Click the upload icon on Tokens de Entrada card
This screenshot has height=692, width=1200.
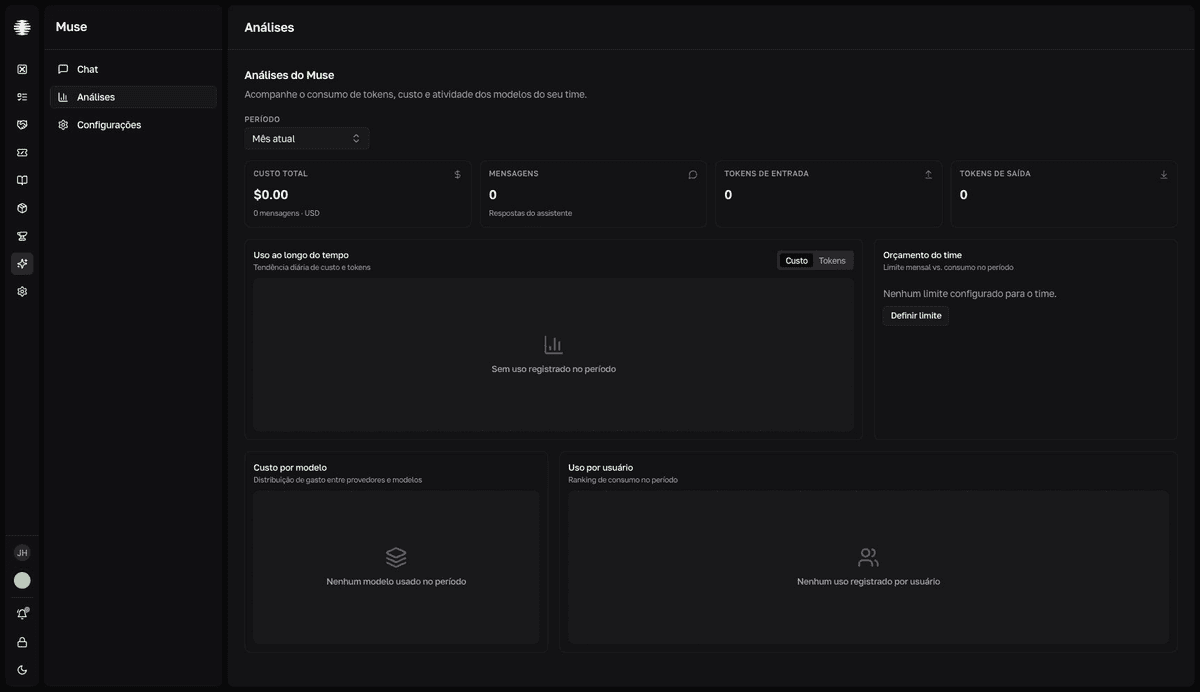point(928,174)
